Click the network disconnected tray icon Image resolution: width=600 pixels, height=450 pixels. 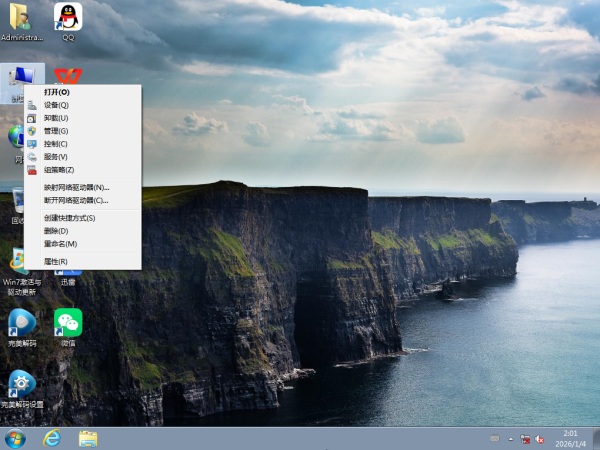point(526,438)
